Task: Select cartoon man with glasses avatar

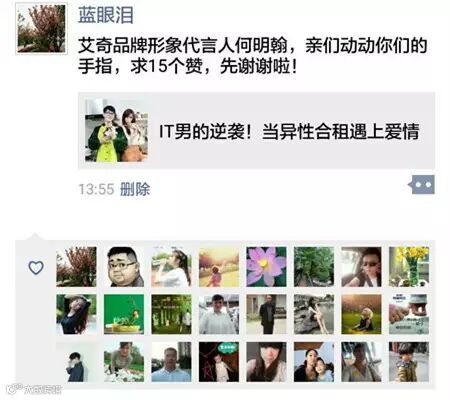Action: (x=124, y=267)
